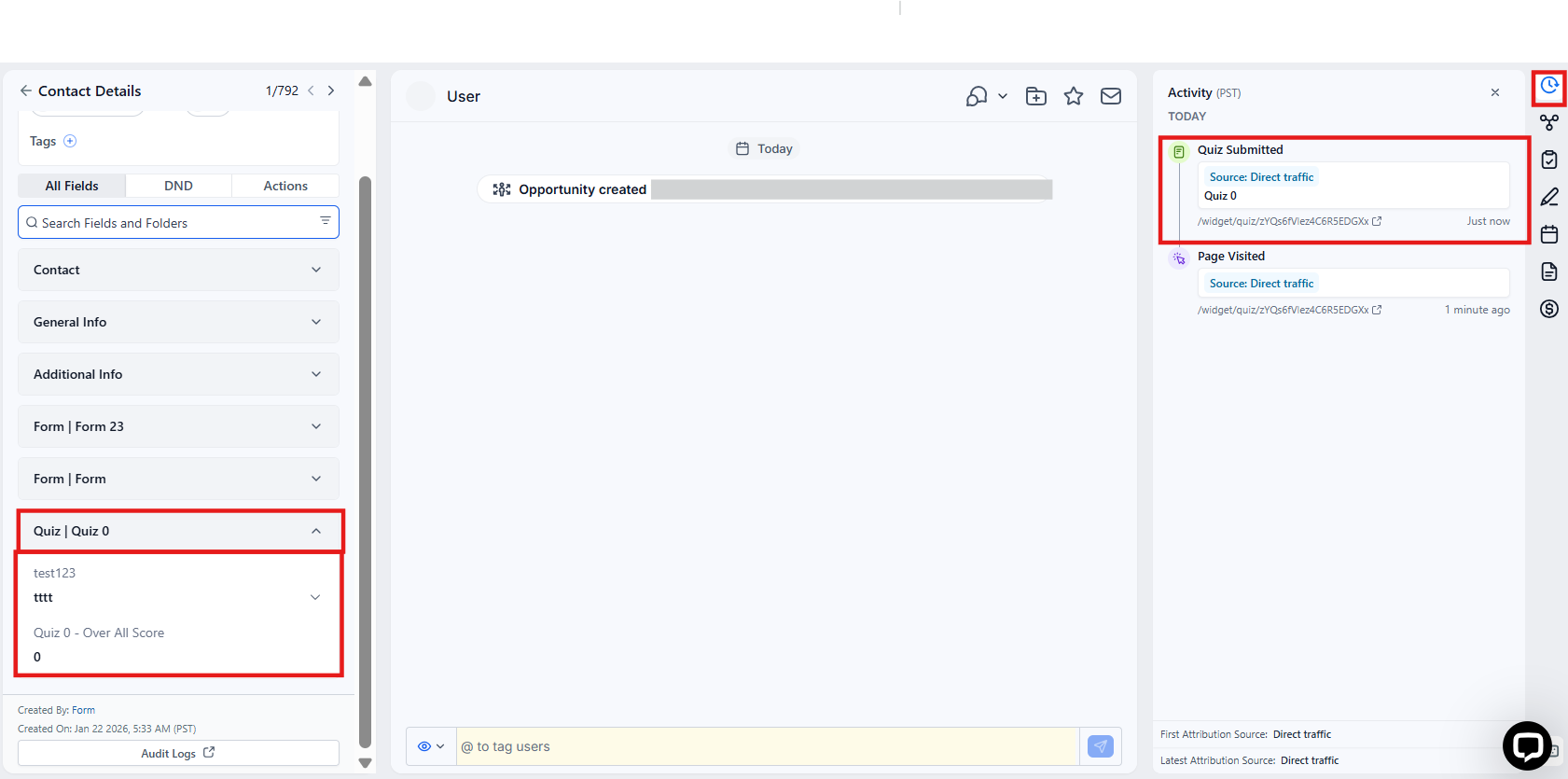
Task: Open notes pencil icon in sidebar
Action: (x=1549, y=197)
